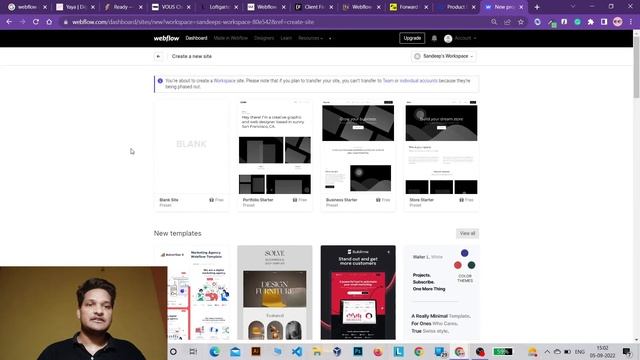Open the Mail app from the taskbar
Viewport: 640px width, 360px height.
[x=235, y=351]
